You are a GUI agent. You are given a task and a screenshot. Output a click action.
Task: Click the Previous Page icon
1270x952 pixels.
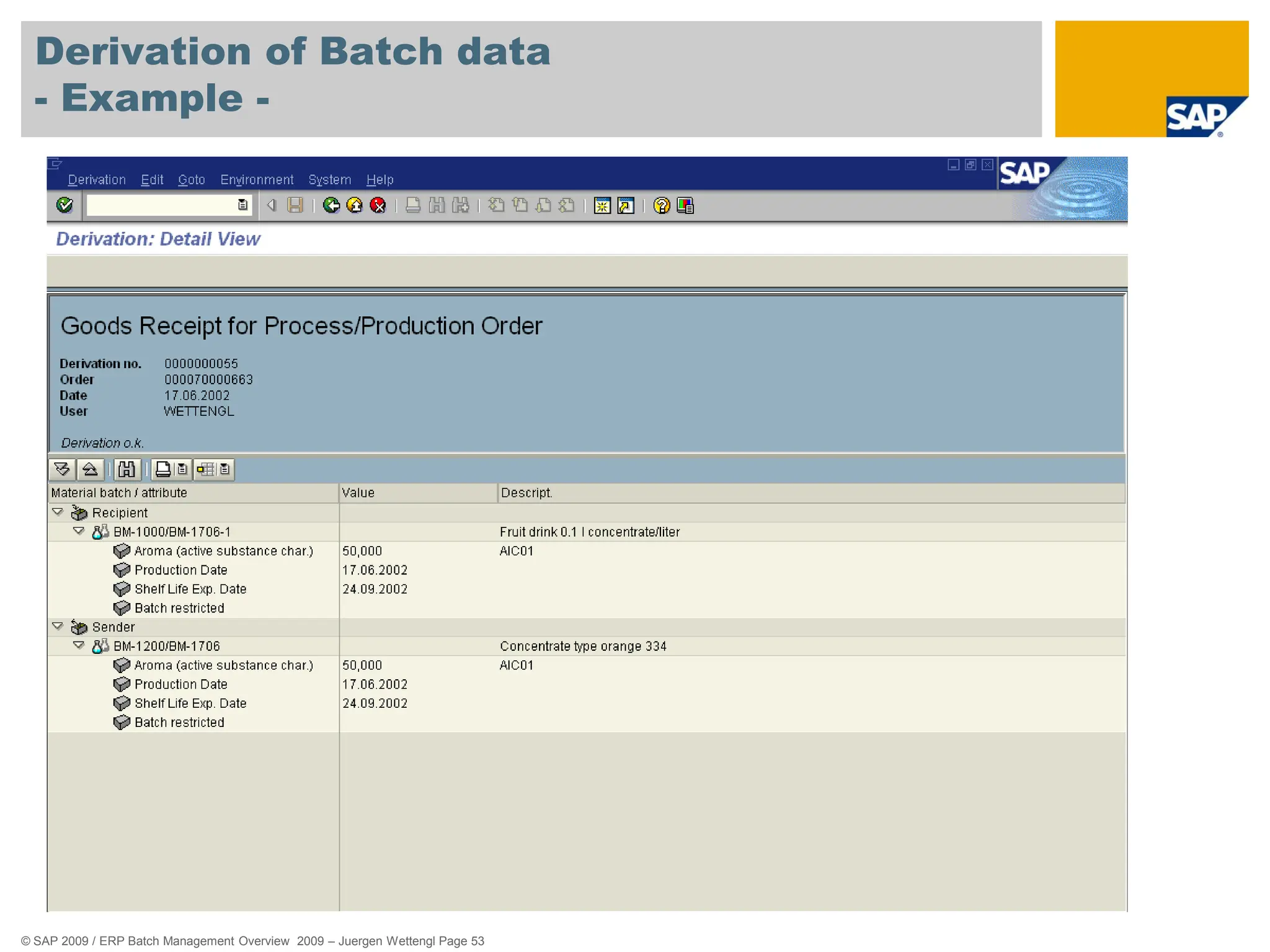[x=520, y=205]
